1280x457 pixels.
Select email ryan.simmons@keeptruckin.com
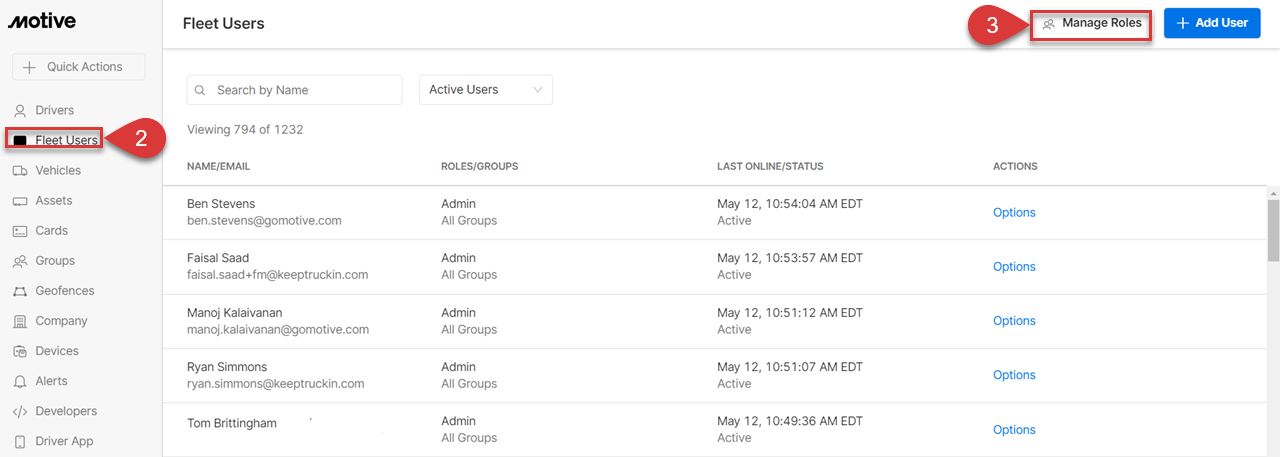pyautogui.click(x=276, y=383)
